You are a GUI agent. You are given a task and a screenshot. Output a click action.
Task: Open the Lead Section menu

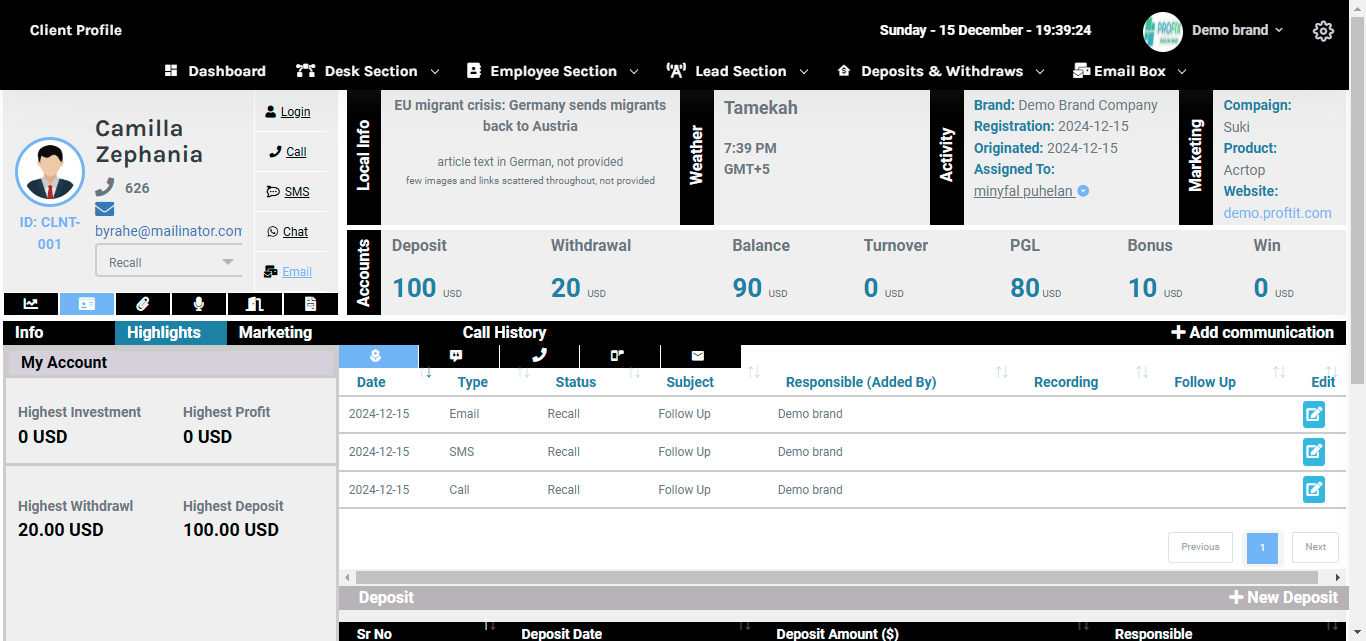tap(738, 71)
